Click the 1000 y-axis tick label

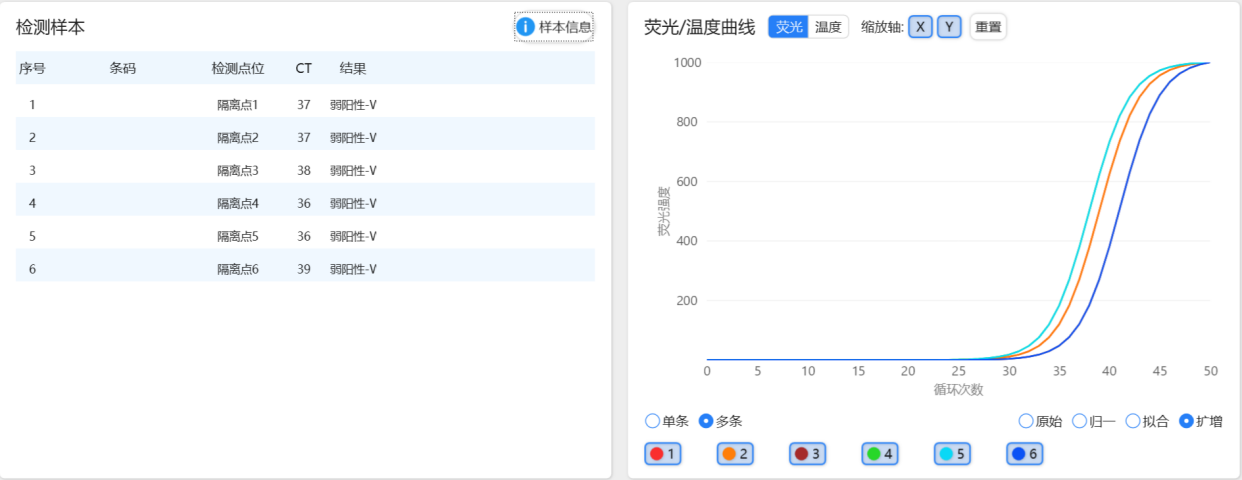click(x=687, y=62)
